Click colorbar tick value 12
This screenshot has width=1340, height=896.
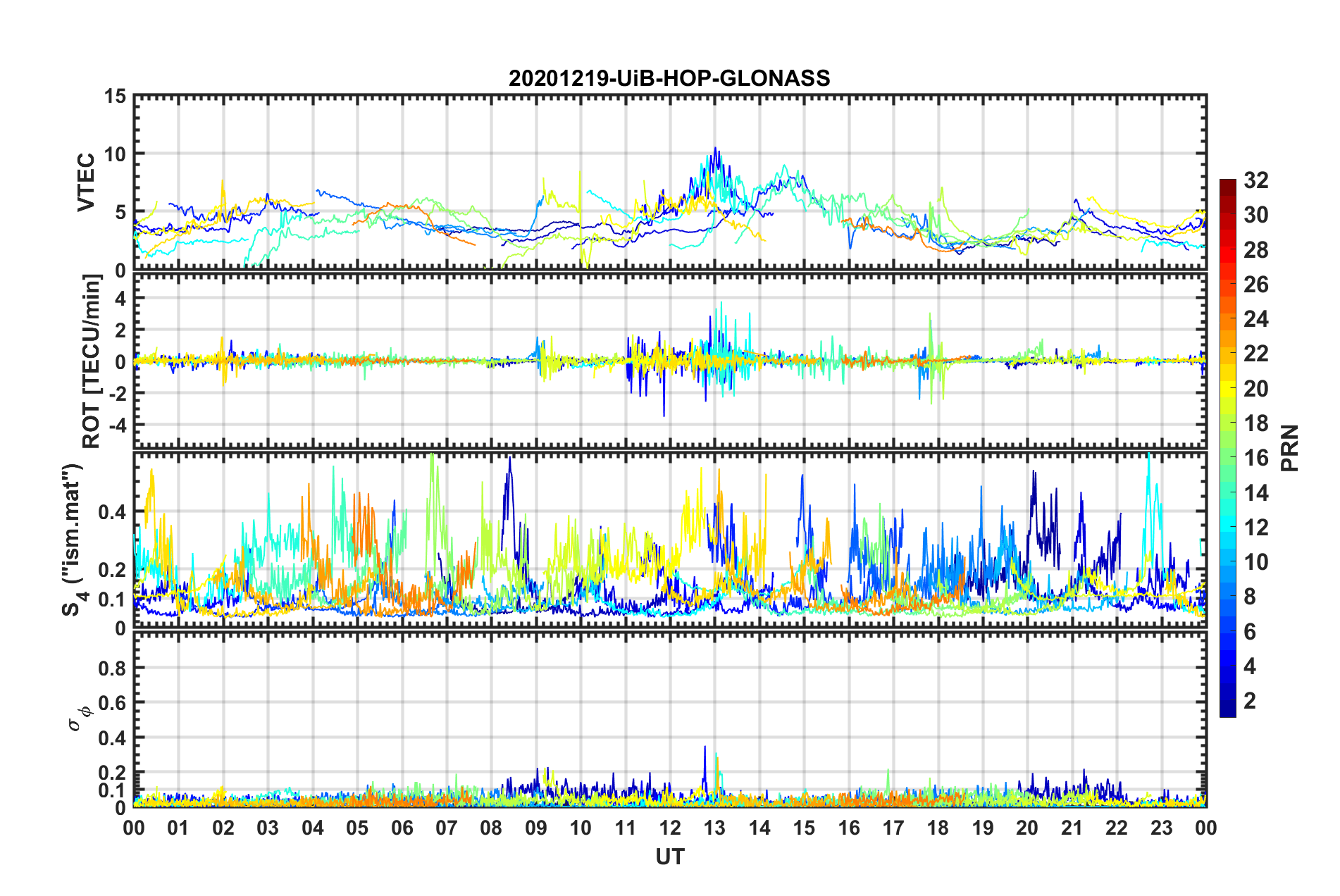coord(1255,528)
